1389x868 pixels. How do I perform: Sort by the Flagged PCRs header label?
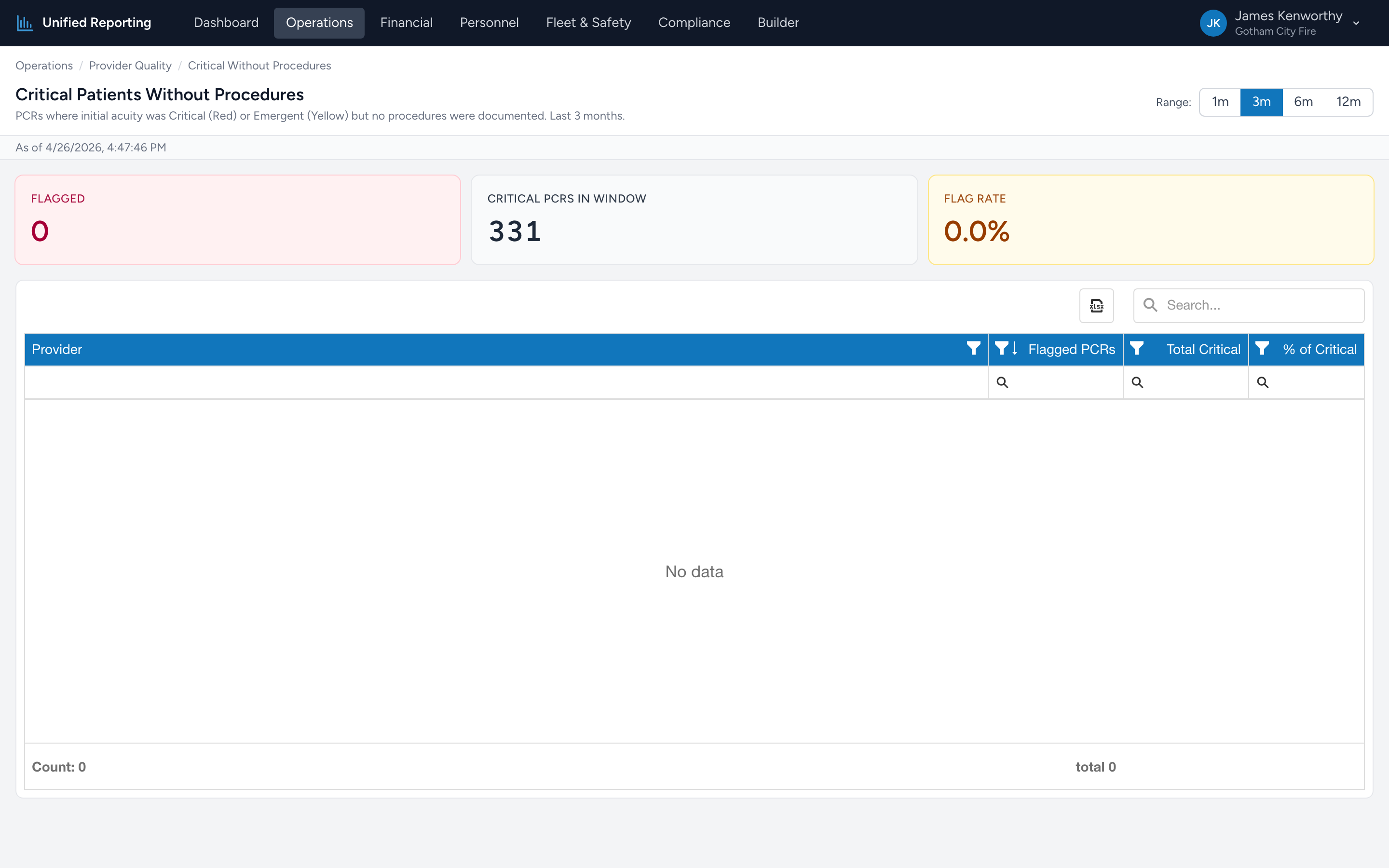click(x=1072, y=349)
